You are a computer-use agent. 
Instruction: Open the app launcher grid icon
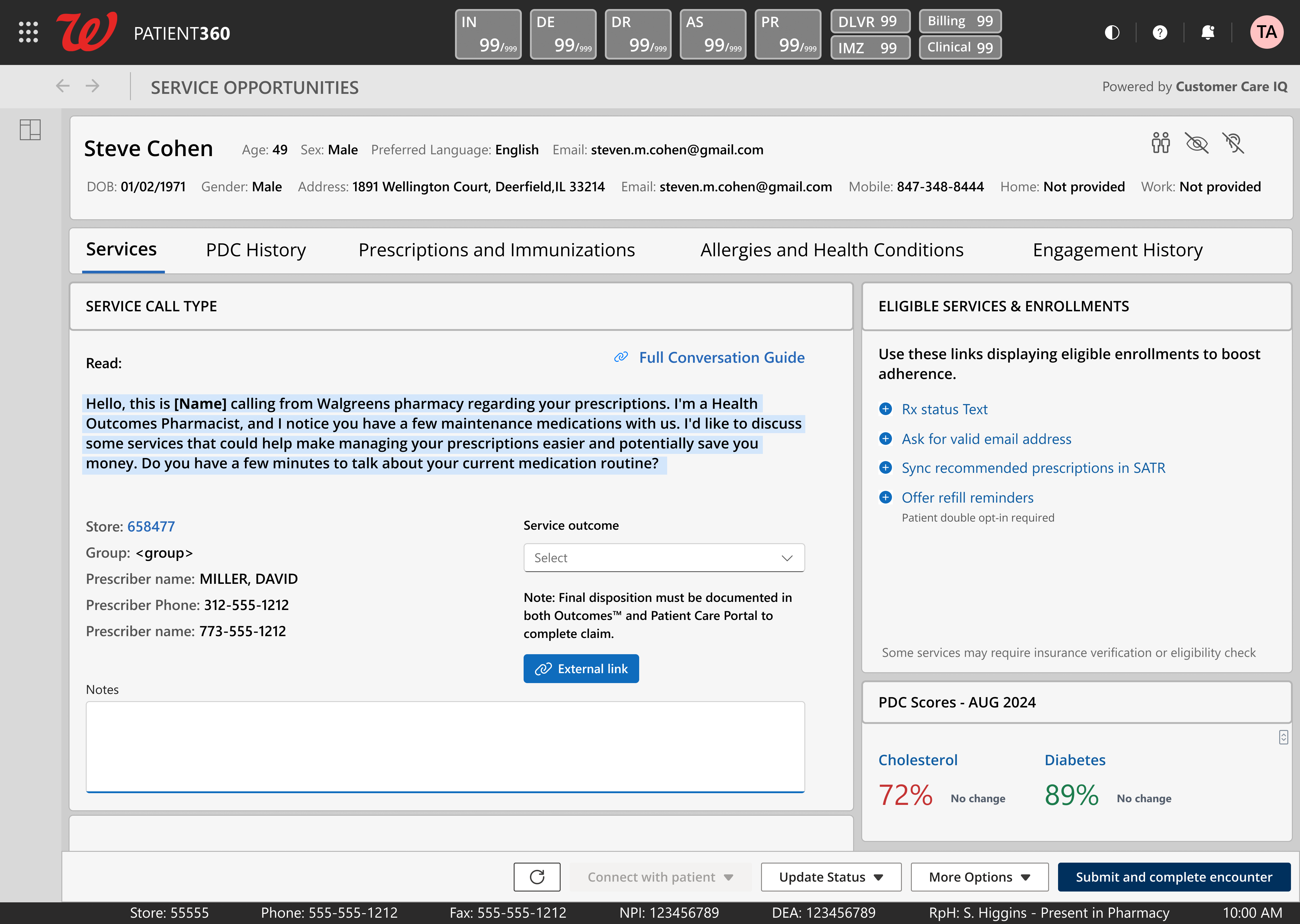(x=29, y=32)
